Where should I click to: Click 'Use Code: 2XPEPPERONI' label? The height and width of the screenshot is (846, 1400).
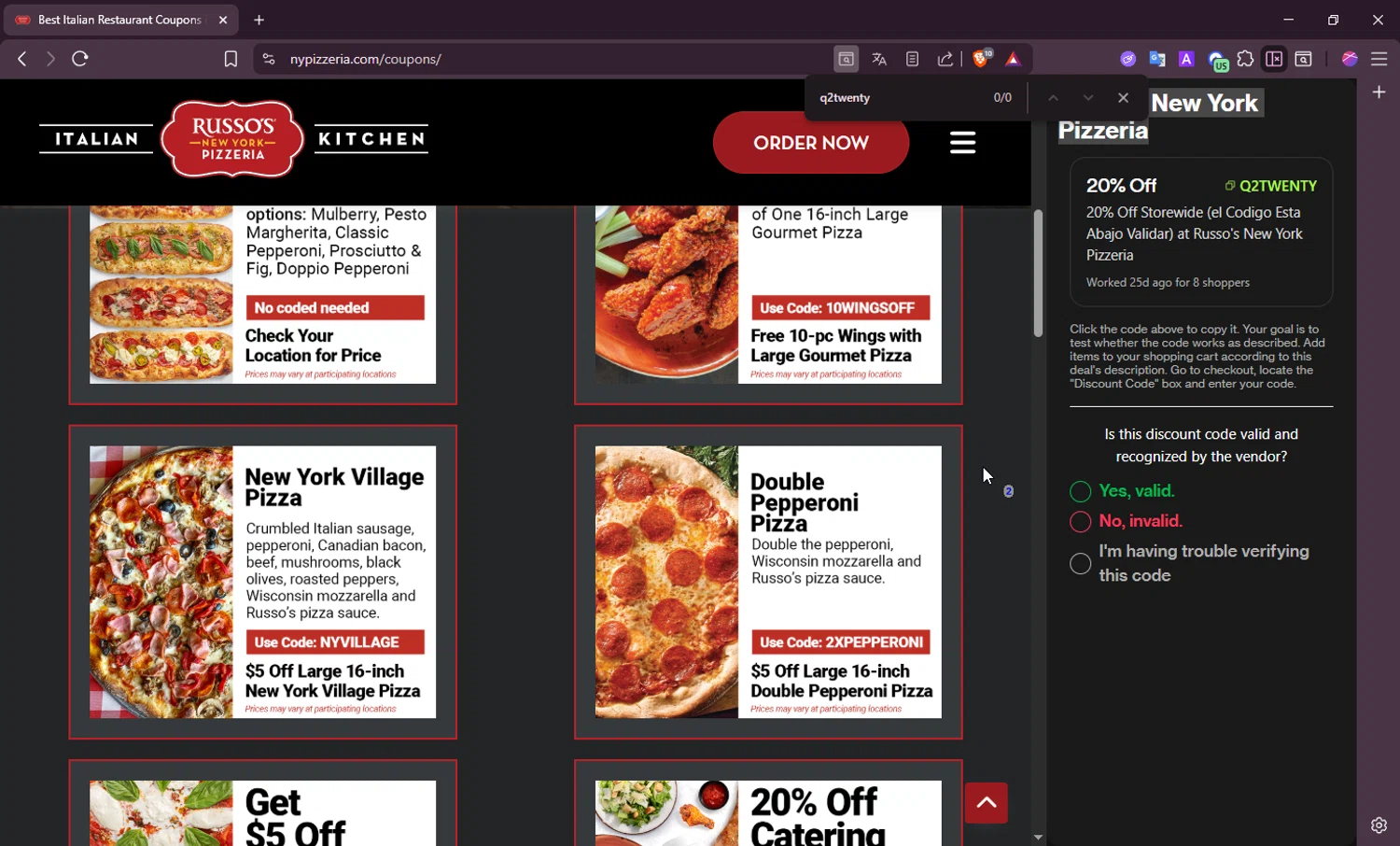point(841,642)
